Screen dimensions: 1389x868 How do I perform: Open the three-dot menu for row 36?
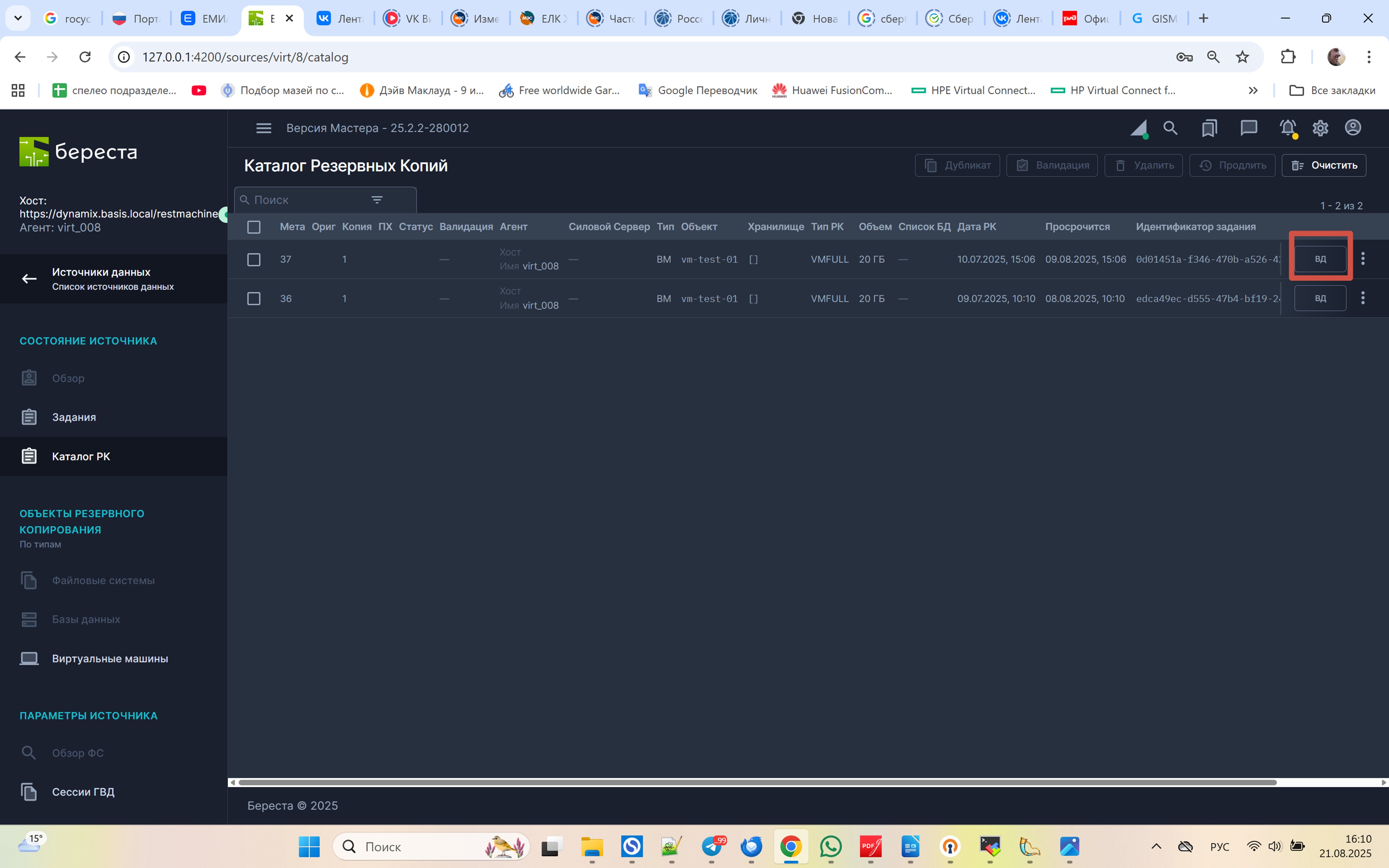pyautogui.click(x=1363, y=298)
